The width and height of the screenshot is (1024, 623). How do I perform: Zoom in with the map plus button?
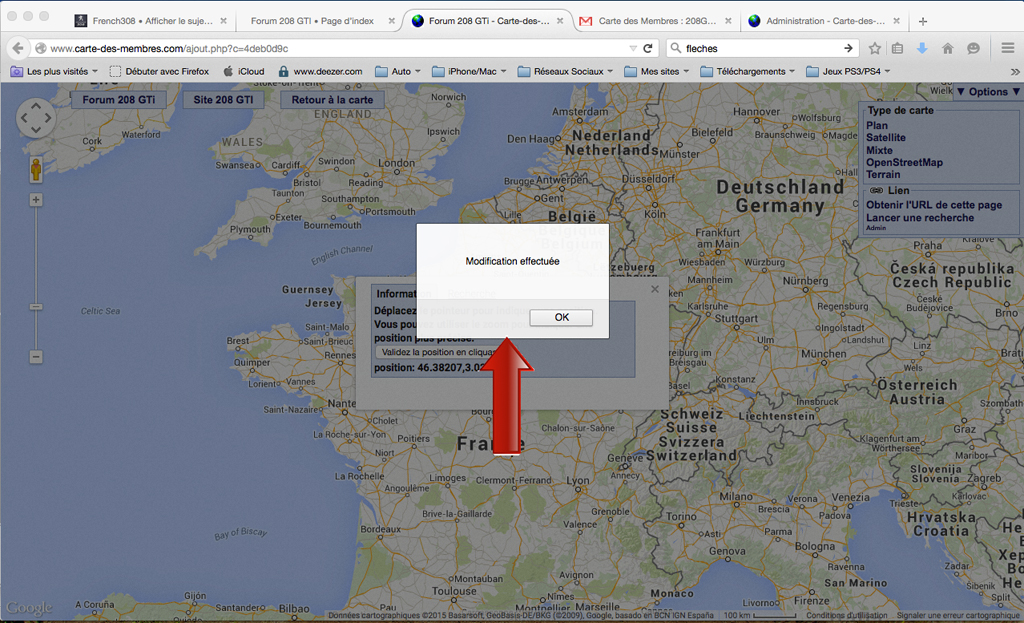tap(36, 200)
